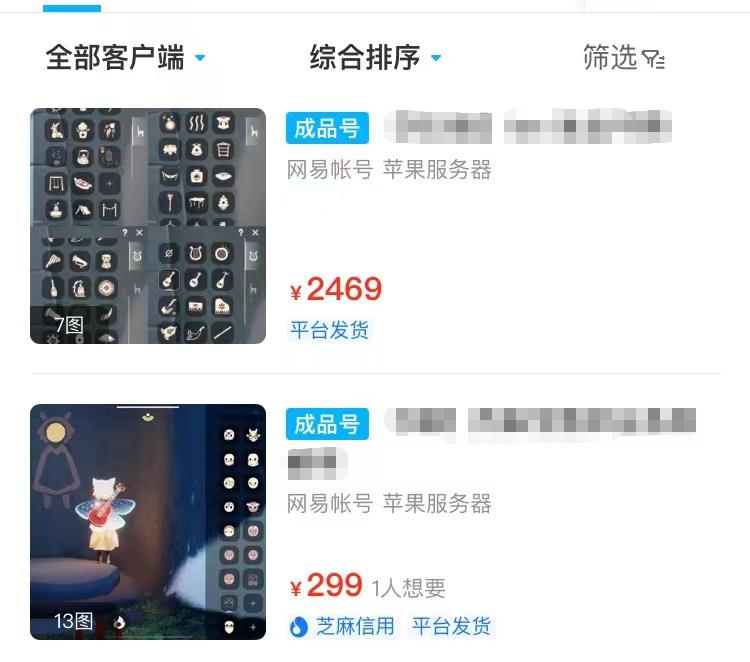Select the active blue tab indicator
750x662 pixels.
click(x=72, y=8)
